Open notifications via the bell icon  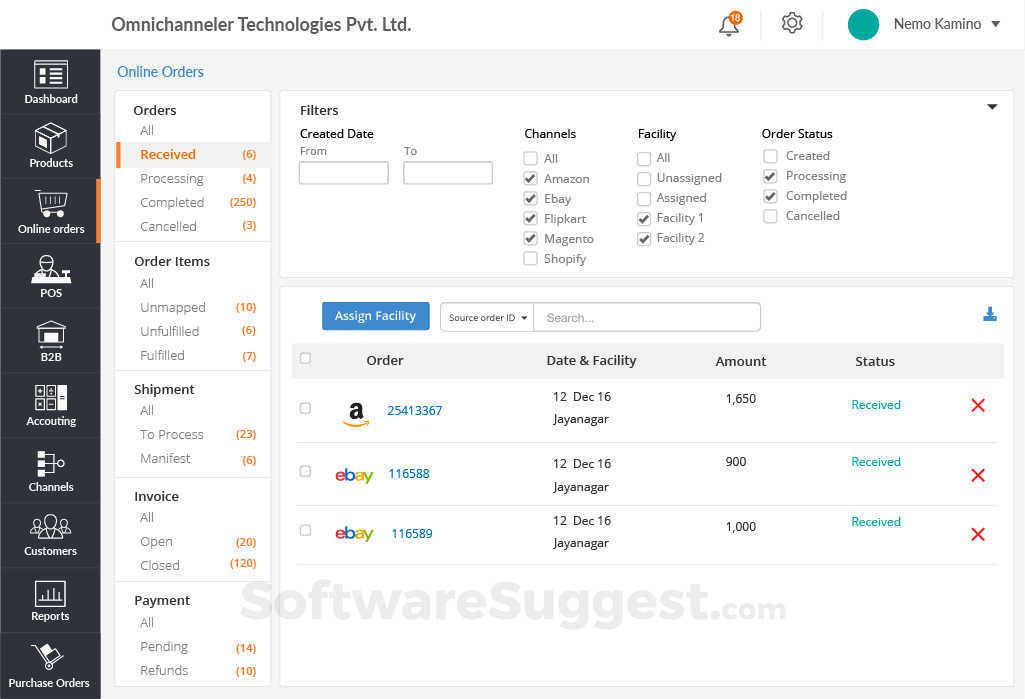(728, 24)
